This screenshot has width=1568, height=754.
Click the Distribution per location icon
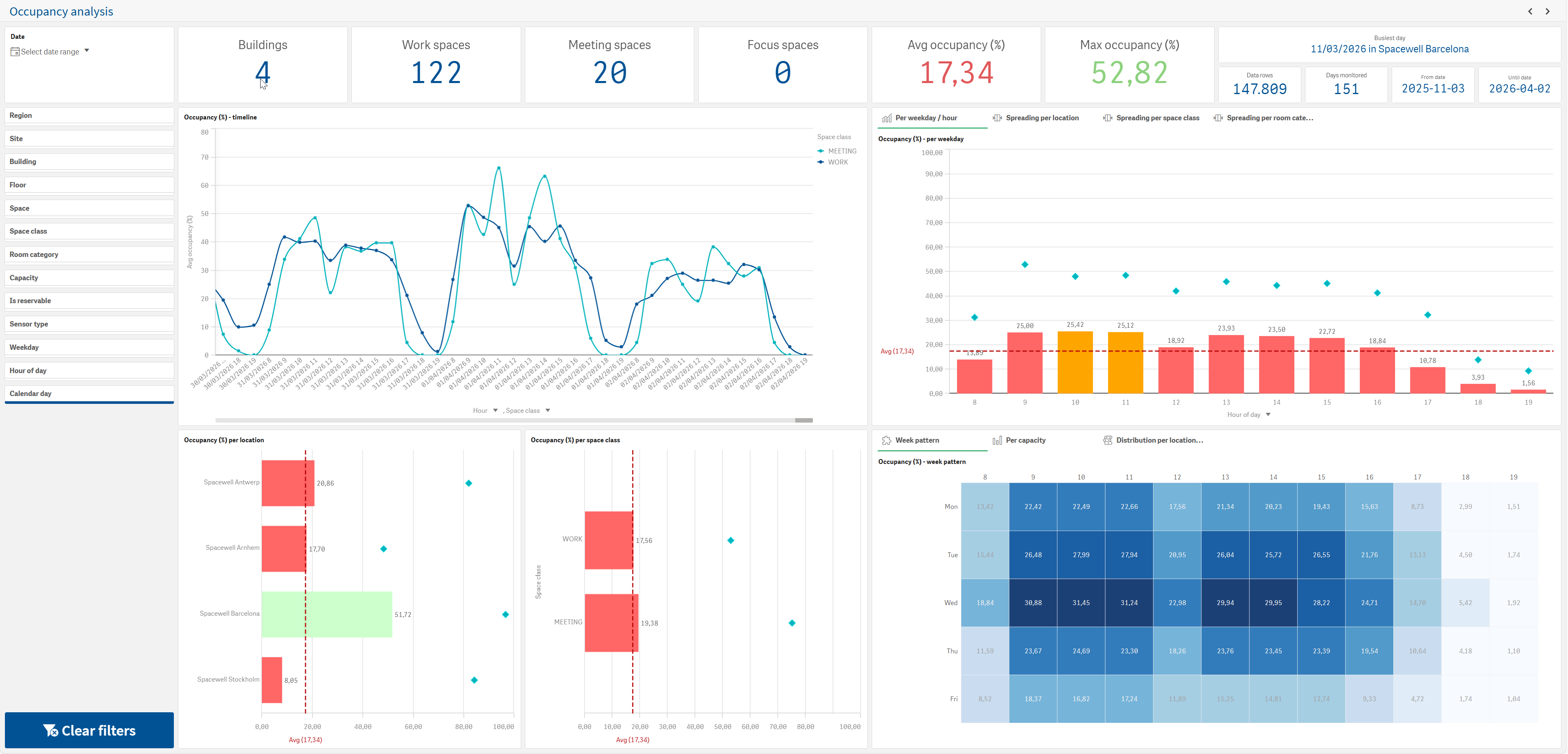point(1107,441)
